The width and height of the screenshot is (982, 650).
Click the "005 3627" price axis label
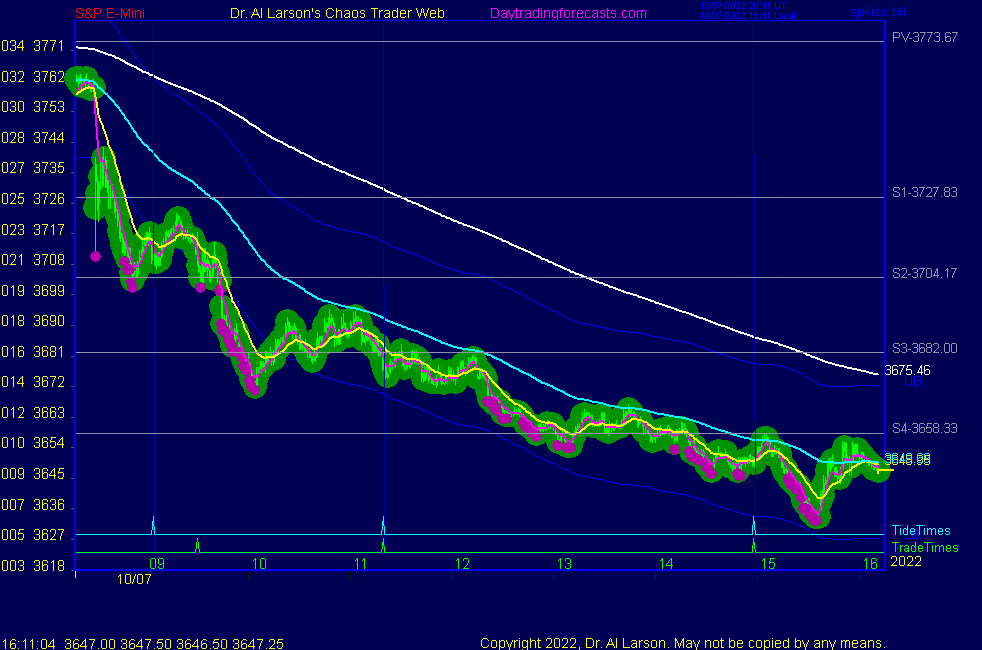pos(33,535)
